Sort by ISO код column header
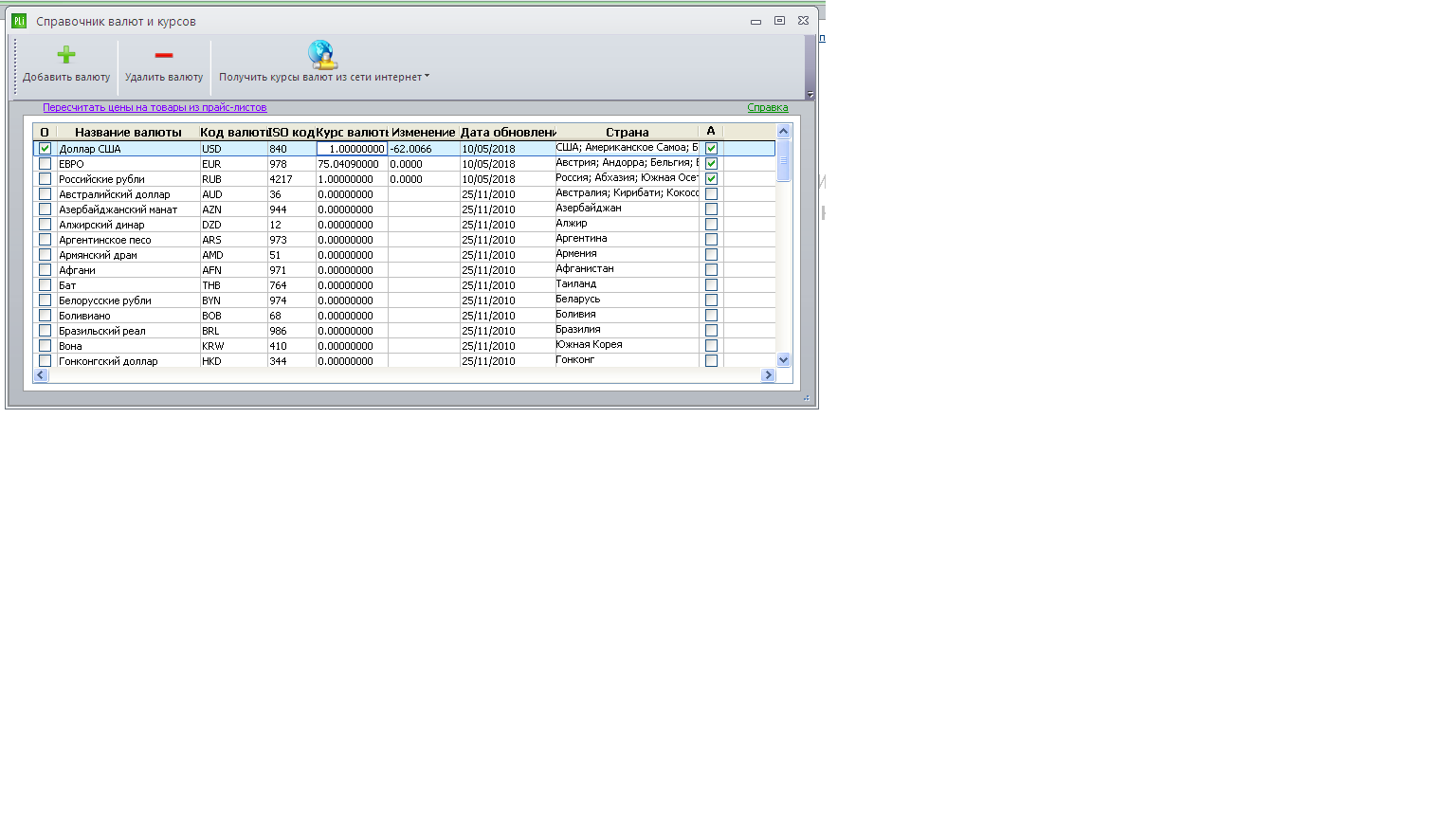 (x=291, y=132)
